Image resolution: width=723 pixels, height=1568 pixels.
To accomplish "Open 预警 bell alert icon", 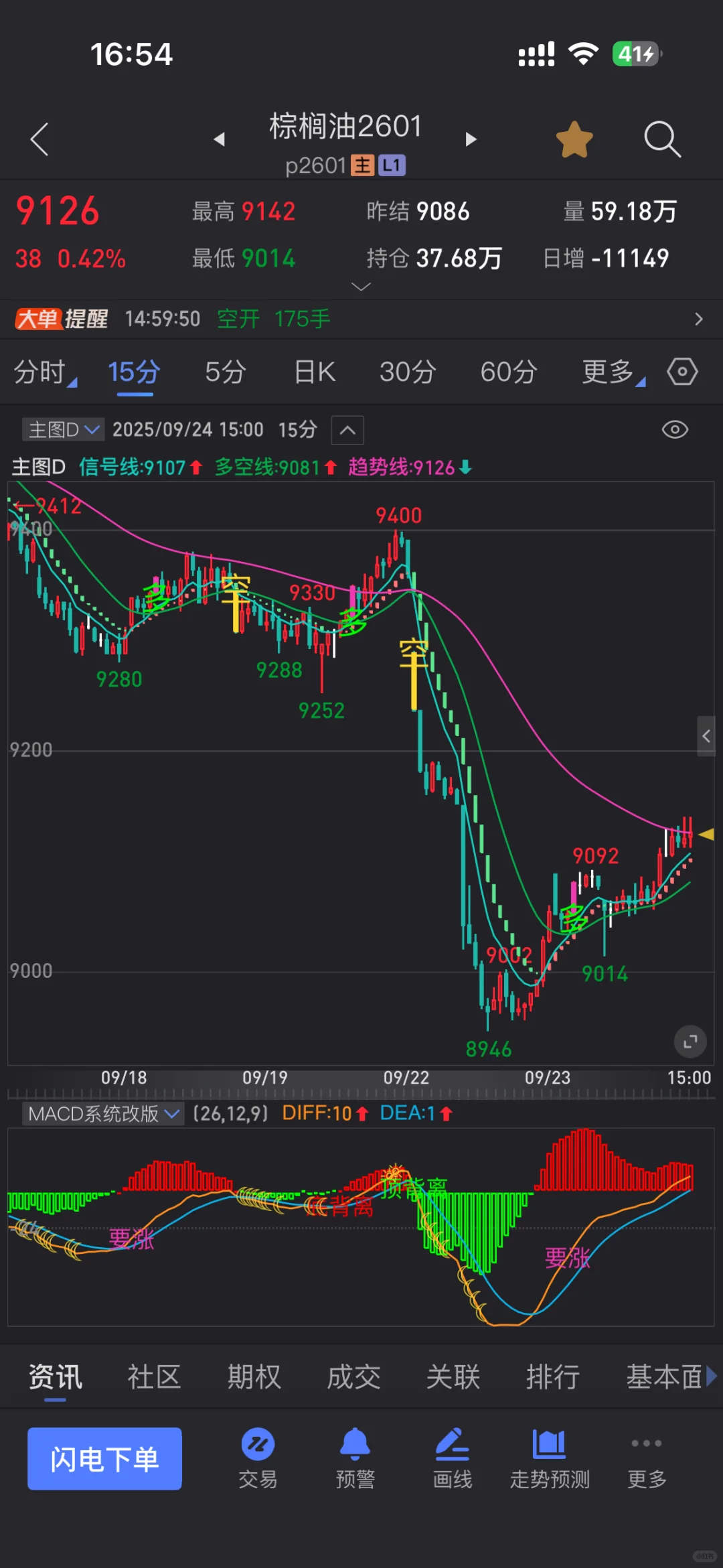I will 355,1458.
